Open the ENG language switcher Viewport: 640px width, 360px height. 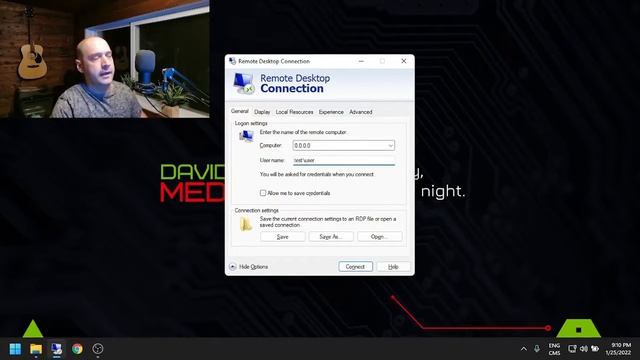click(x=554, y=349)
